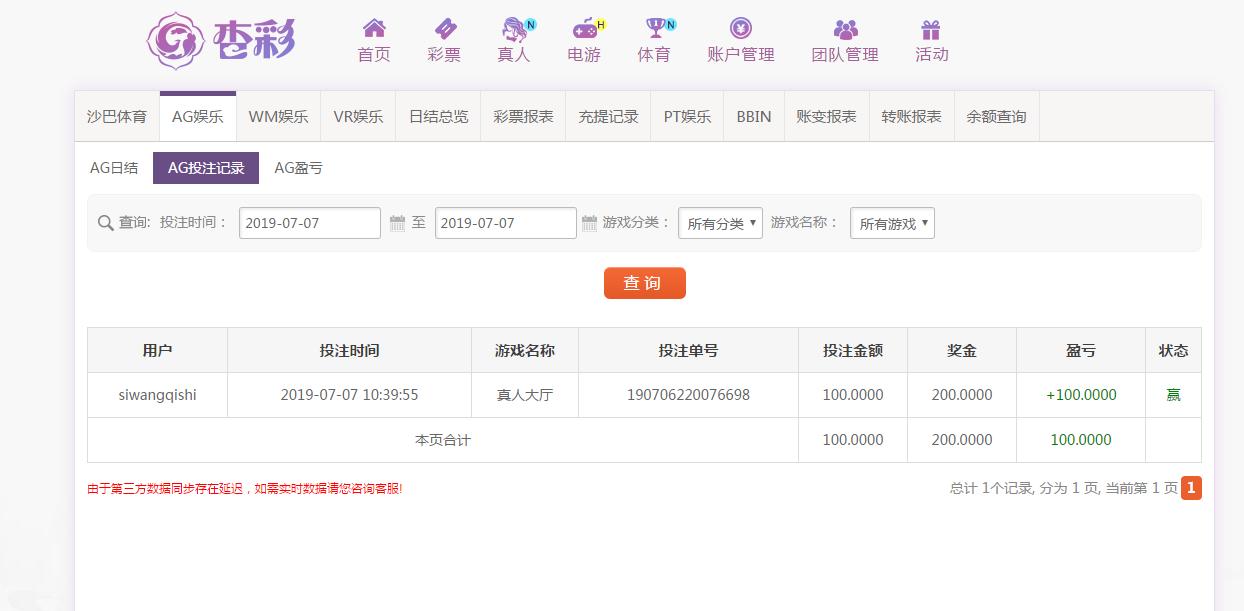Open the 充提记录 tab
Viewport: 1244px width, 611px height.
click(608, 116)
